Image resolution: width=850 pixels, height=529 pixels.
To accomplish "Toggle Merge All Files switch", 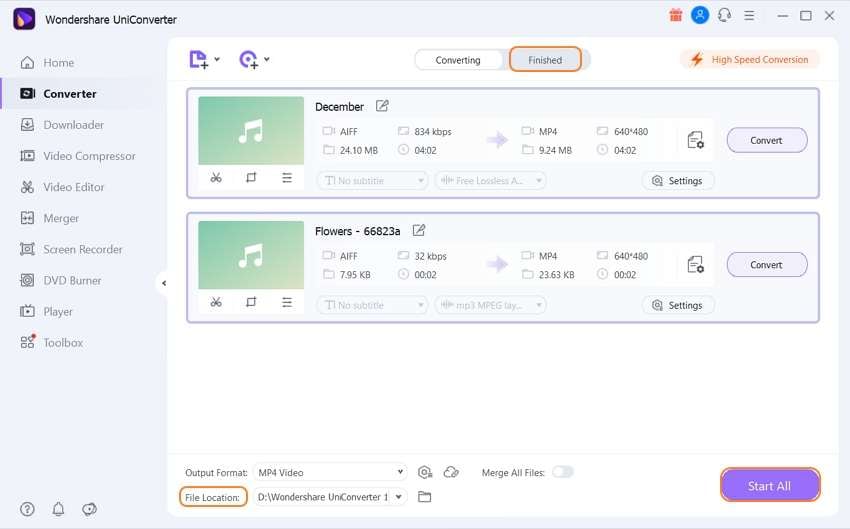I will click(562, 472).
